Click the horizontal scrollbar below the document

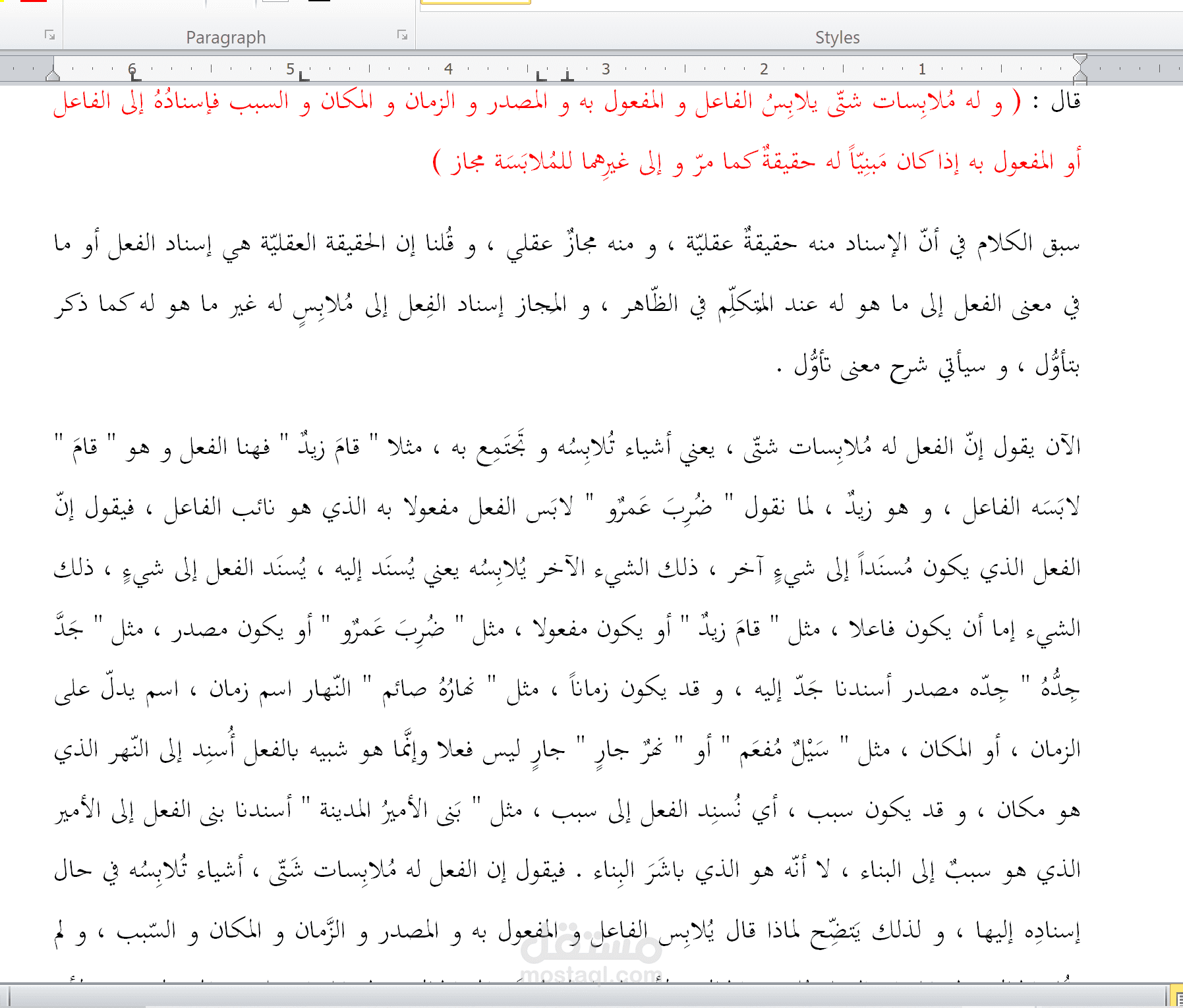[x=587, y=995]
